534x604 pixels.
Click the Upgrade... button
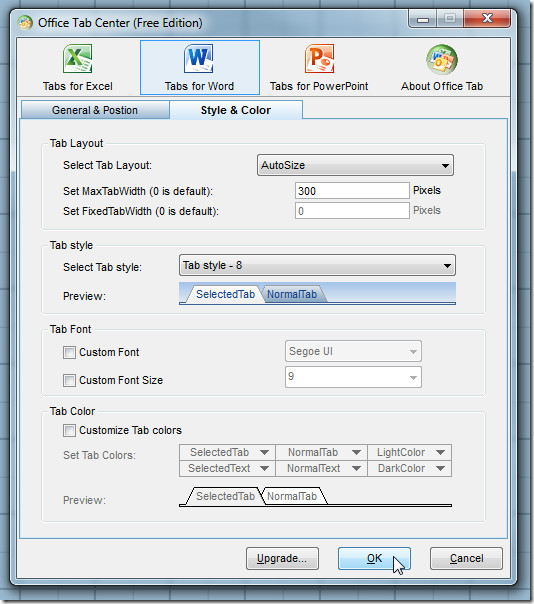click(282, 558)
